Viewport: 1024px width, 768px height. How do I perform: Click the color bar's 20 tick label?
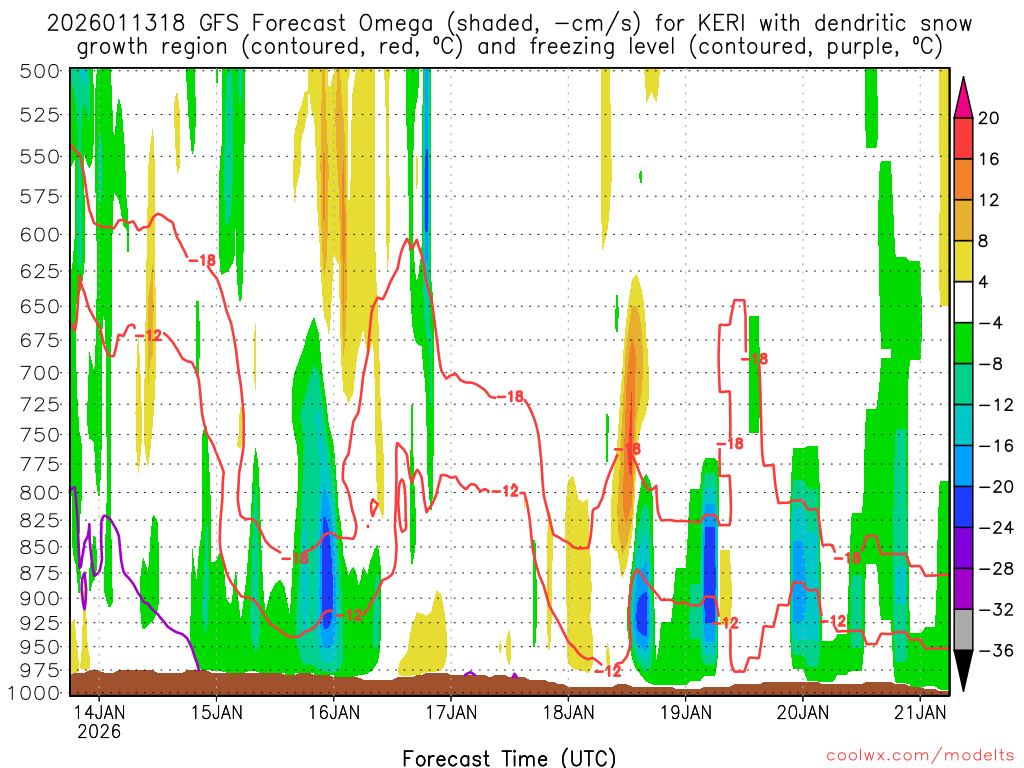pyautogui.click(x=989, y=118)
